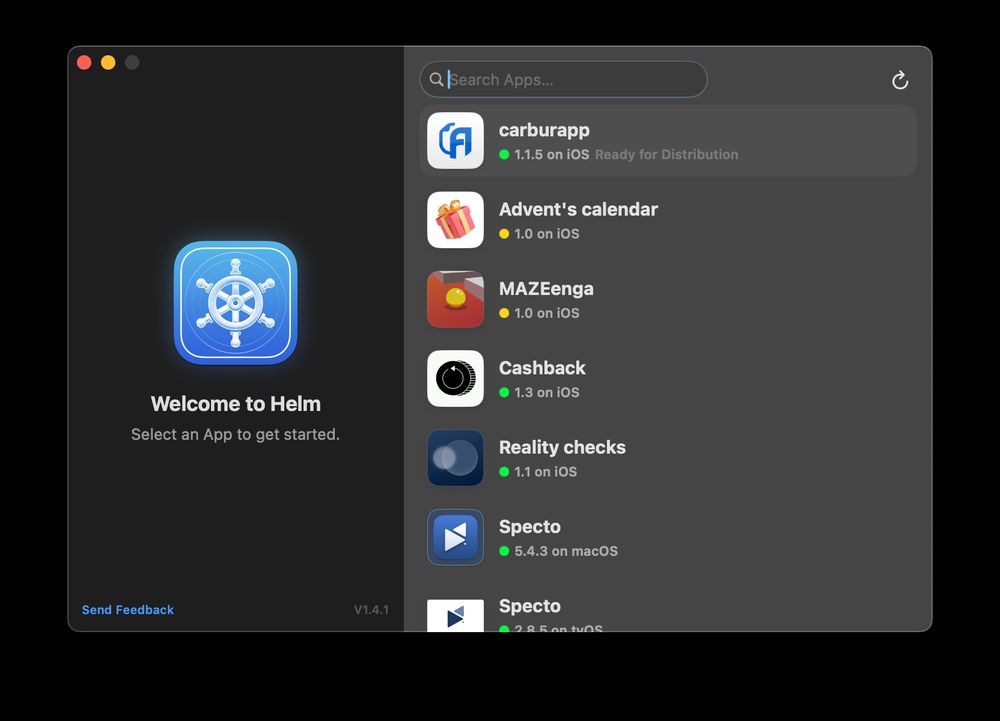
Task: Open the Specto macOS app icon
Action: (455, 537)
